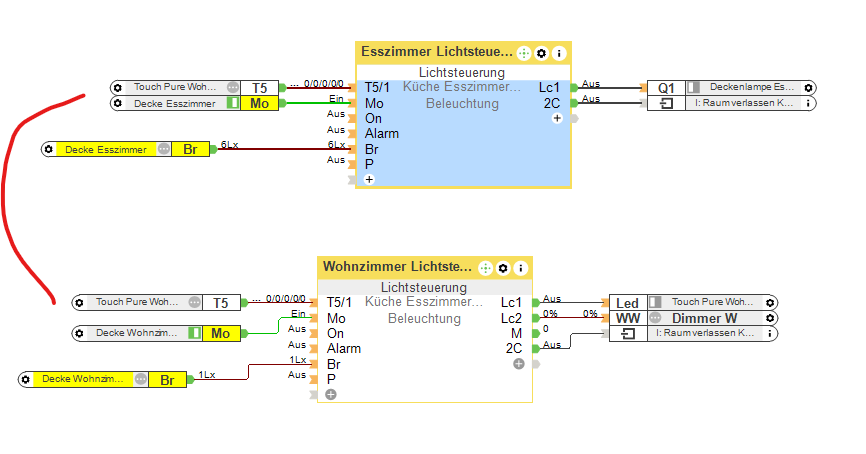Click gear icon on Dimmer W output
866x454 pixels.
769,318
